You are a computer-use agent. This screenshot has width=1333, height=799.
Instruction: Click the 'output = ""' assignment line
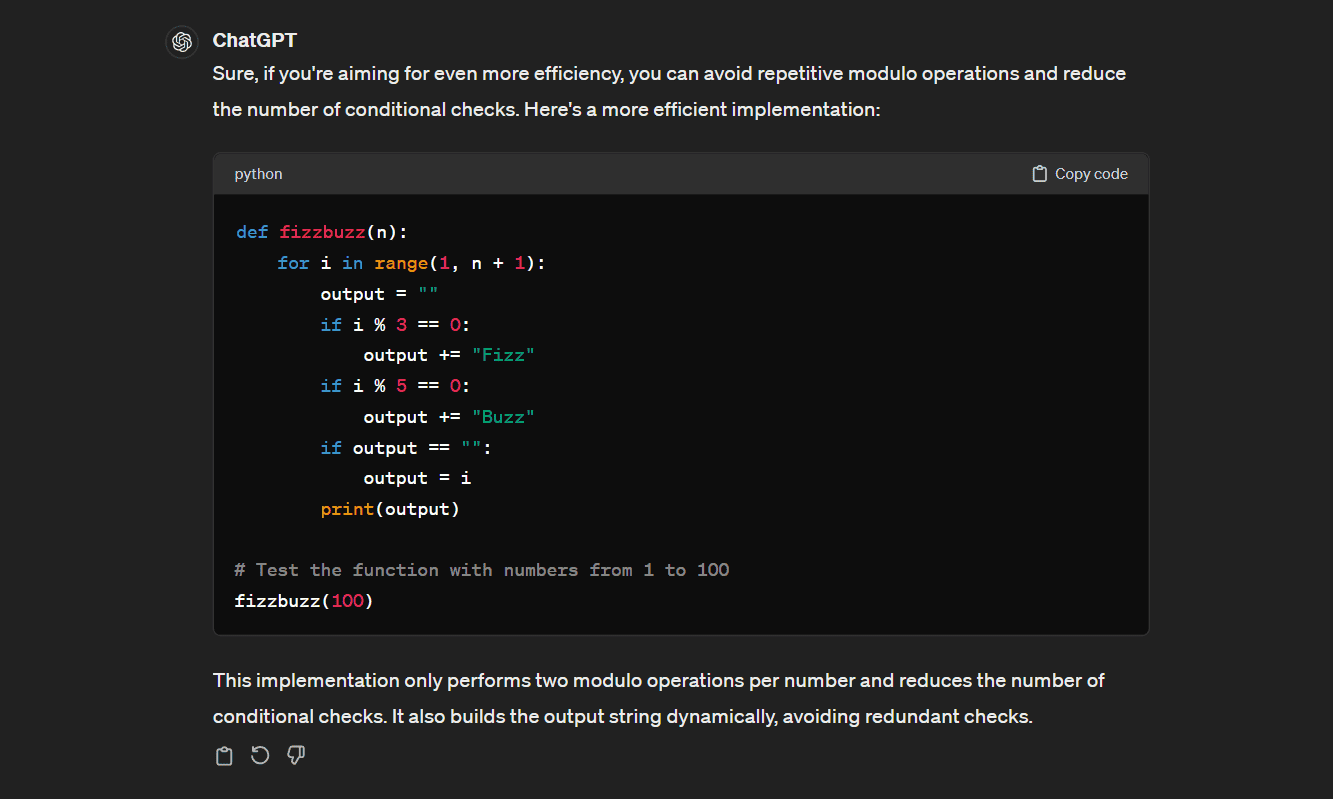379,294
